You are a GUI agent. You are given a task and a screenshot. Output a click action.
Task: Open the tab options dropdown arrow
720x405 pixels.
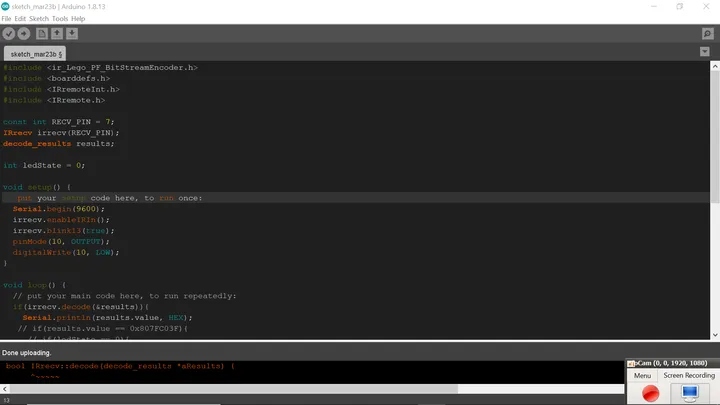coord(705,52)
